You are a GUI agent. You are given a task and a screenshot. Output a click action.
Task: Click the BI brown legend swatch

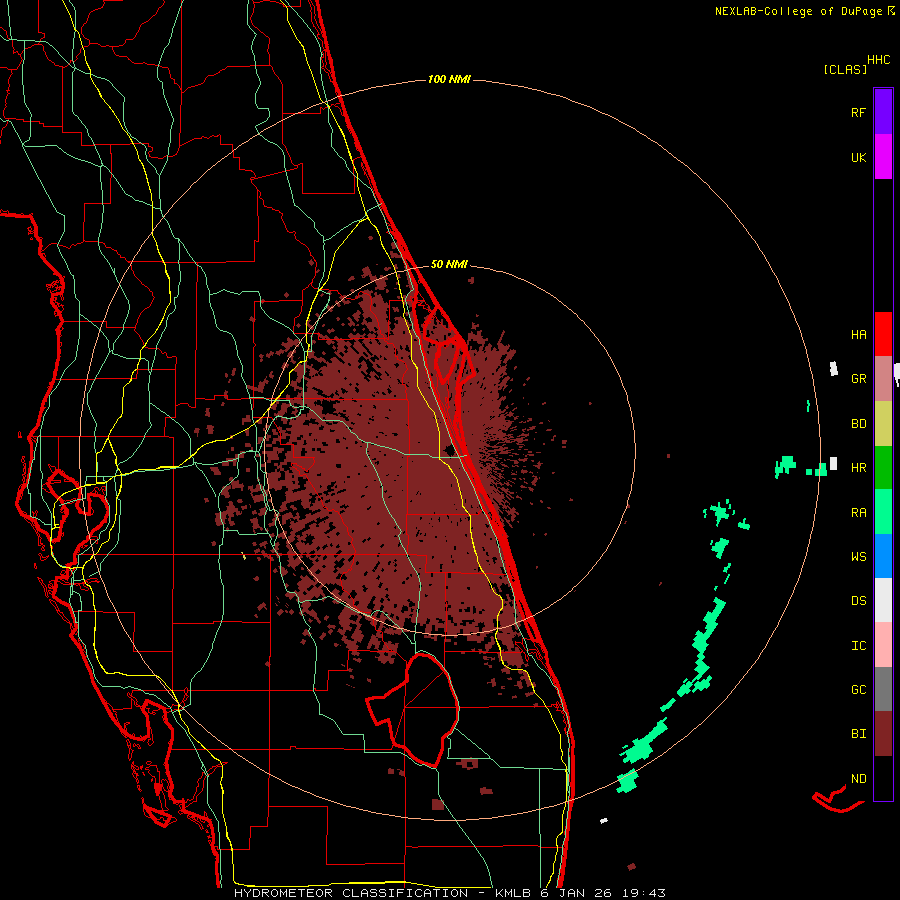[883, 734]
